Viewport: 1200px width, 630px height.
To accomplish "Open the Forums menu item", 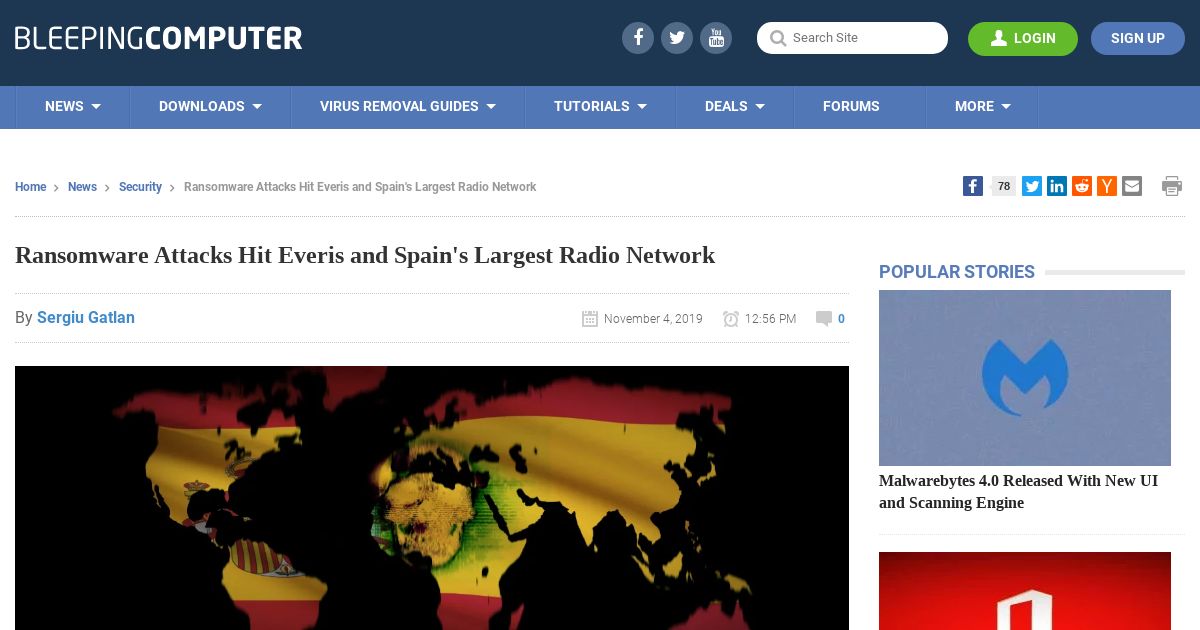I will point(851,106).
